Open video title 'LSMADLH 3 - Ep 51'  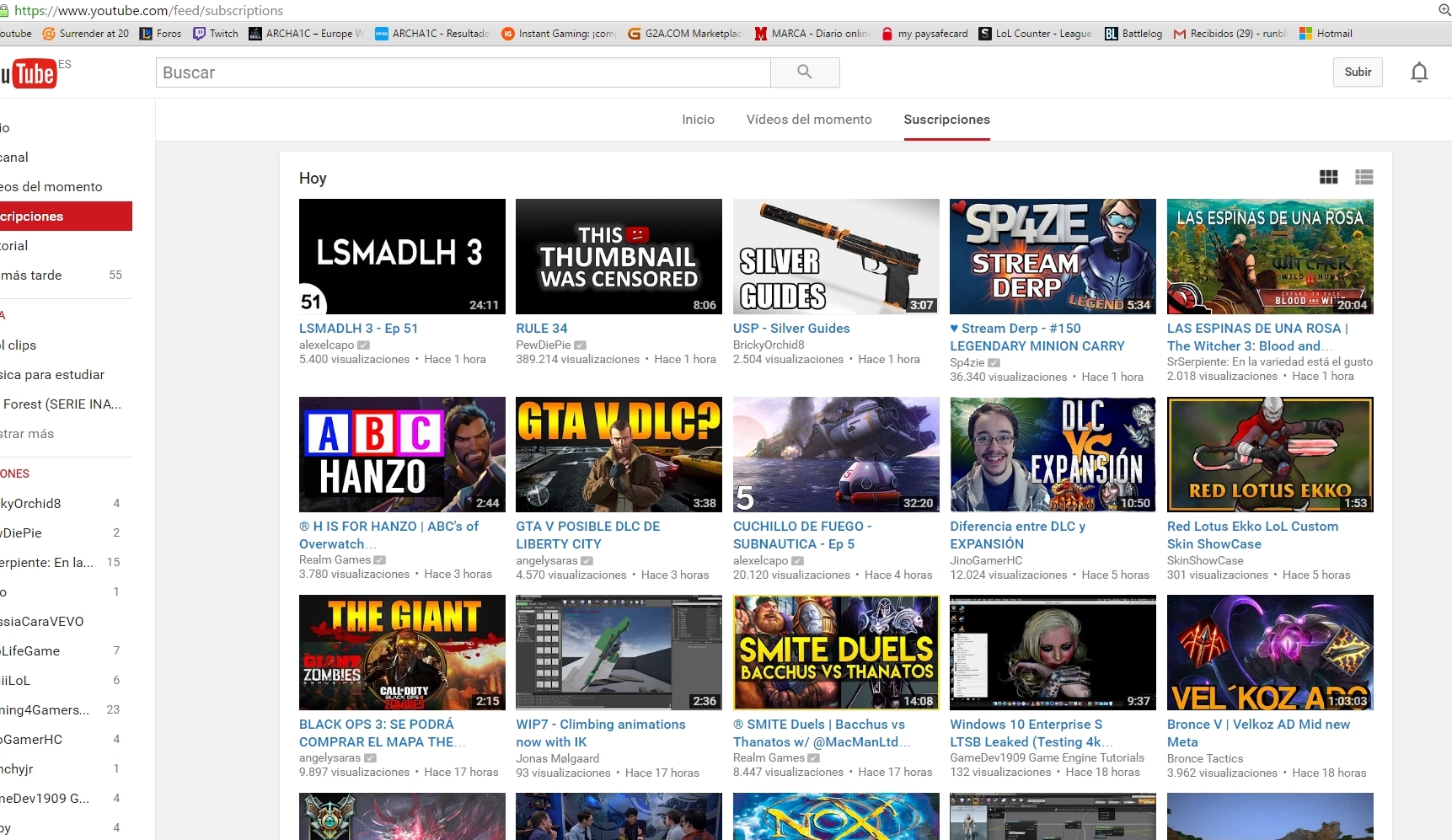pos(358,329)
